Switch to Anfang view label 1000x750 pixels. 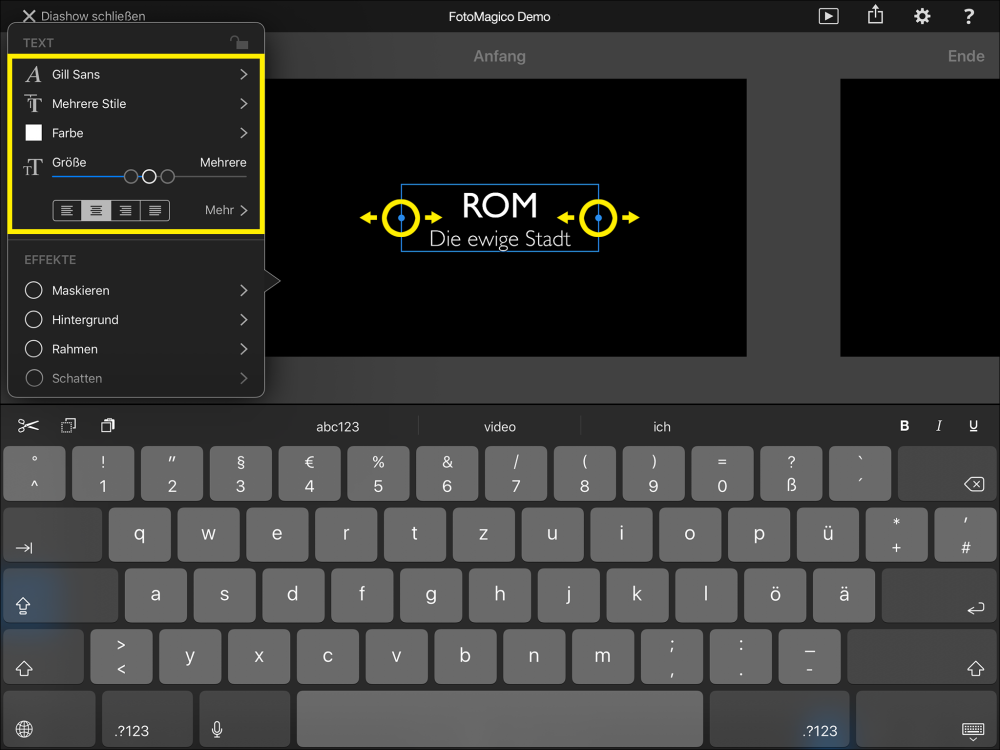tap(499, 56)
